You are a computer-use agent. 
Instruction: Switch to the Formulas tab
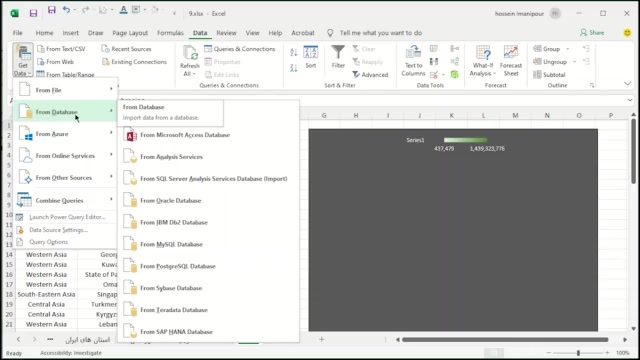click(x=170, y=33)
